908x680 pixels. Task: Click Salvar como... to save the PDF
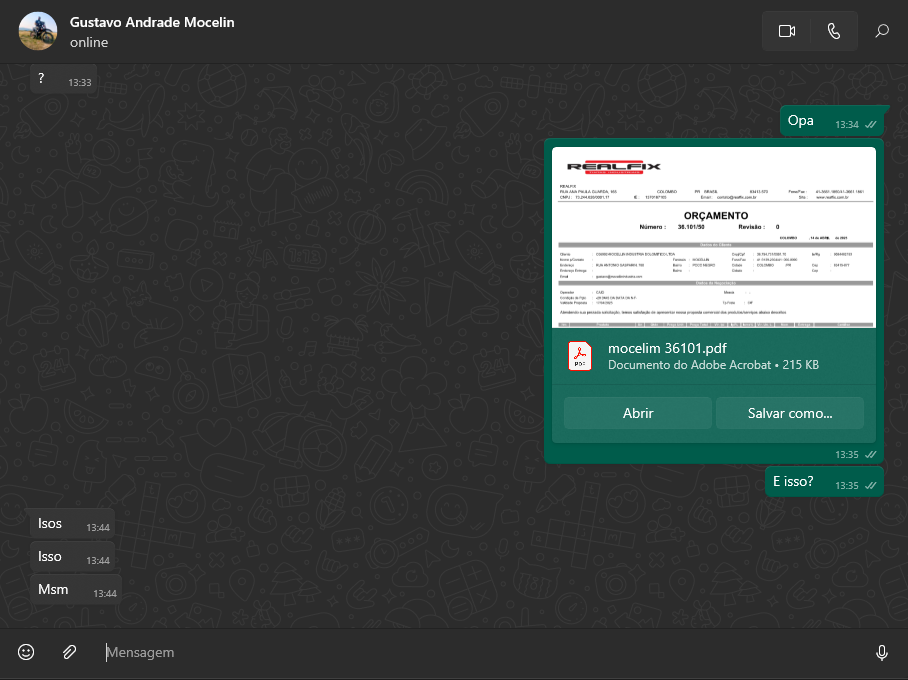(789, 413)
